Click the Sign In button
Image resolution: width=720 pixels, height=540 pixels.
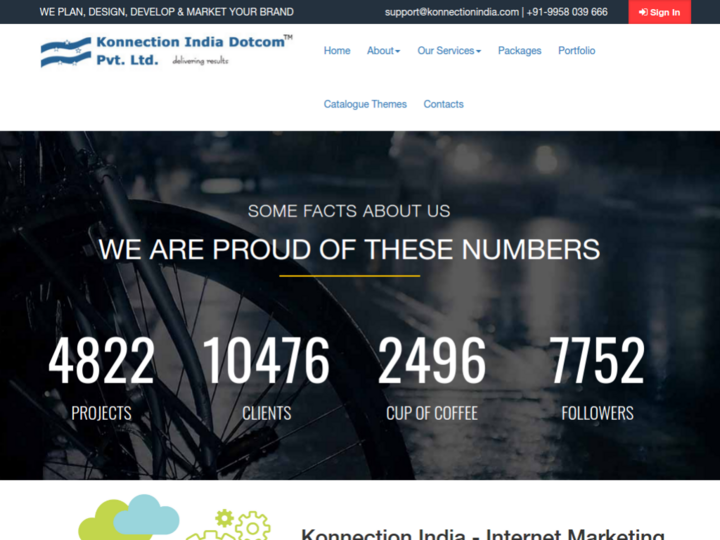(659, 12)
